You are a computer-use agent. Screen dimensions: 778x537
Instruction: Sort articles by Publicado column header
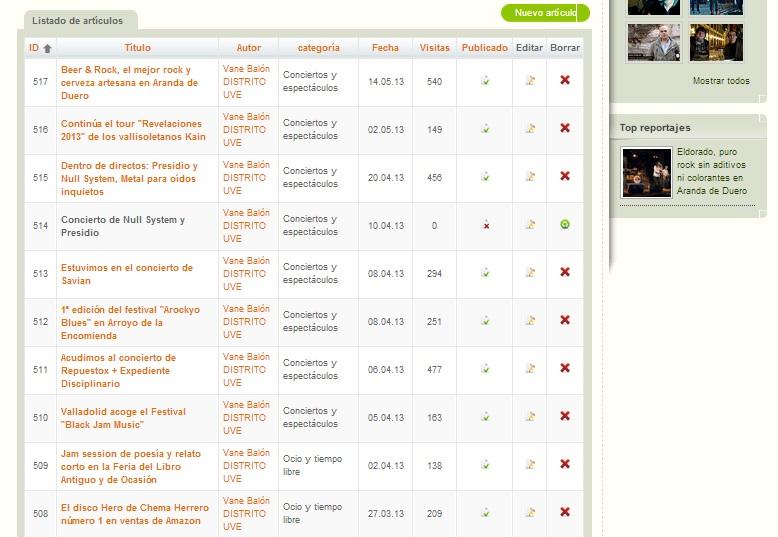[x=485, y=48]
